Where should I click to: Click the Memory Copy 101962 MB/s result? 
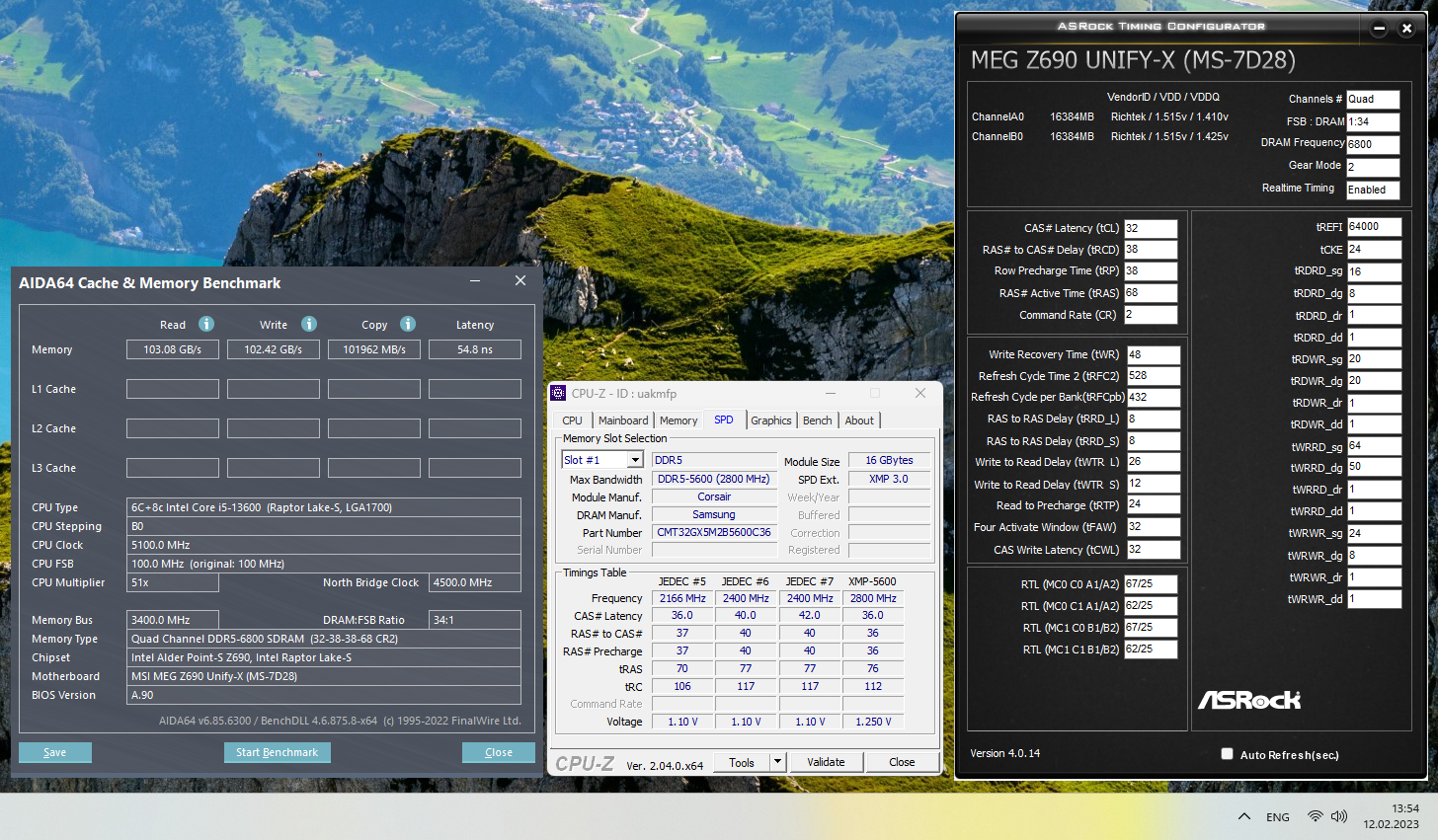[374, 349]
